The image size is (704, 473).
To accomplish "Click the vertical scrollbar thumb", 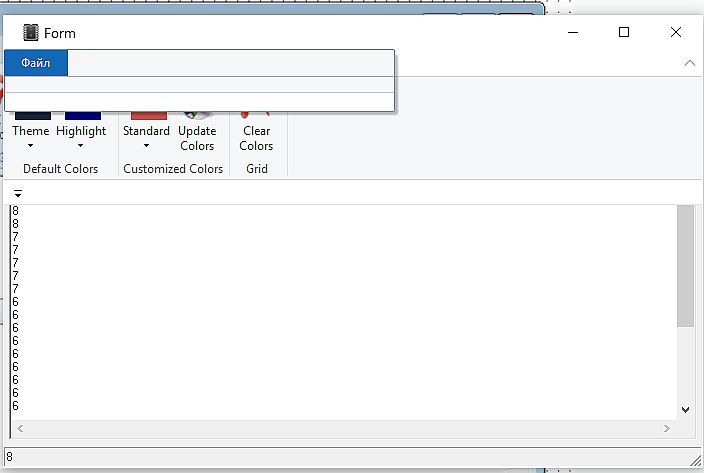I will pos(685,265).
